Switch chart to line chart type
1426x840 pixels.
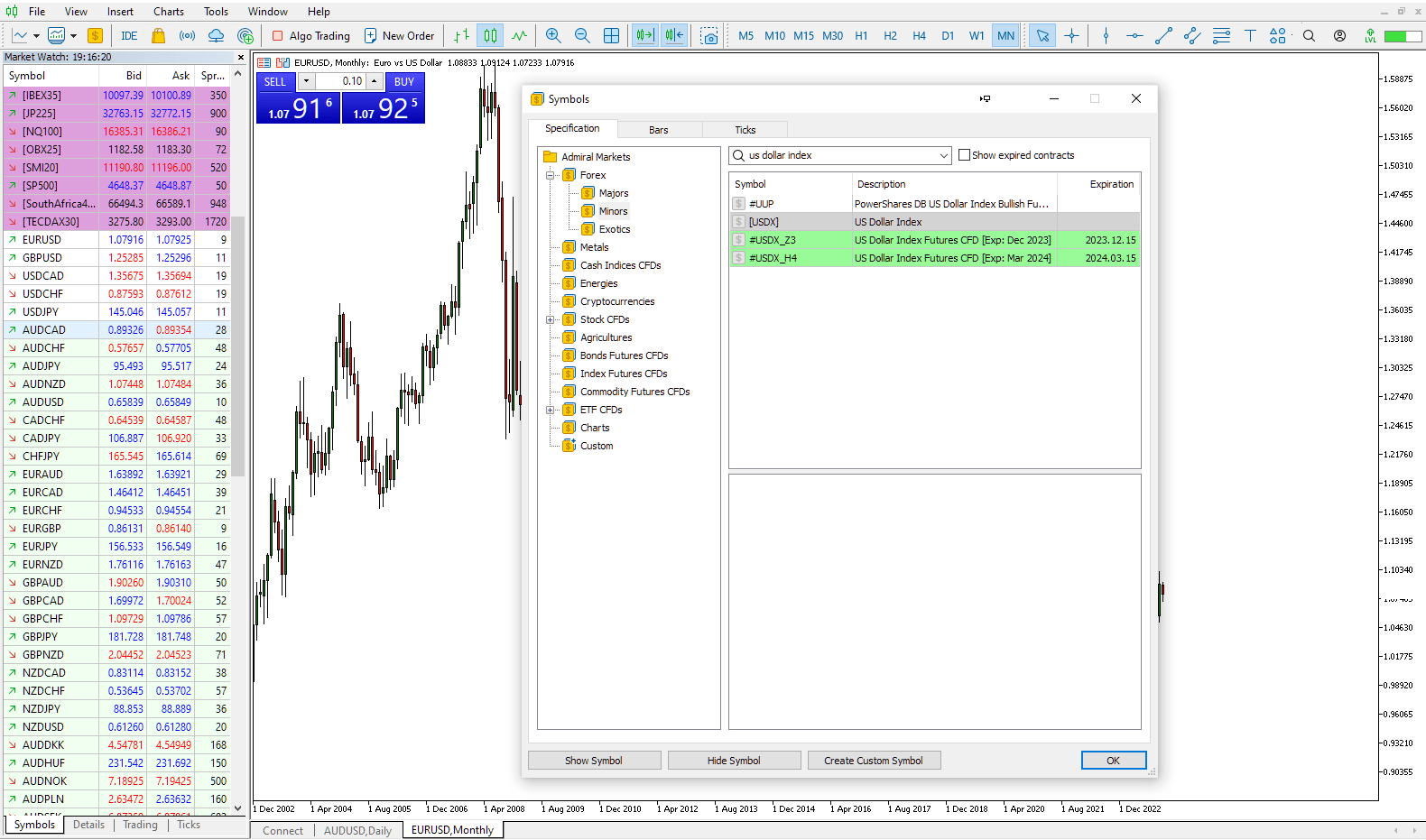click(519, 36)
